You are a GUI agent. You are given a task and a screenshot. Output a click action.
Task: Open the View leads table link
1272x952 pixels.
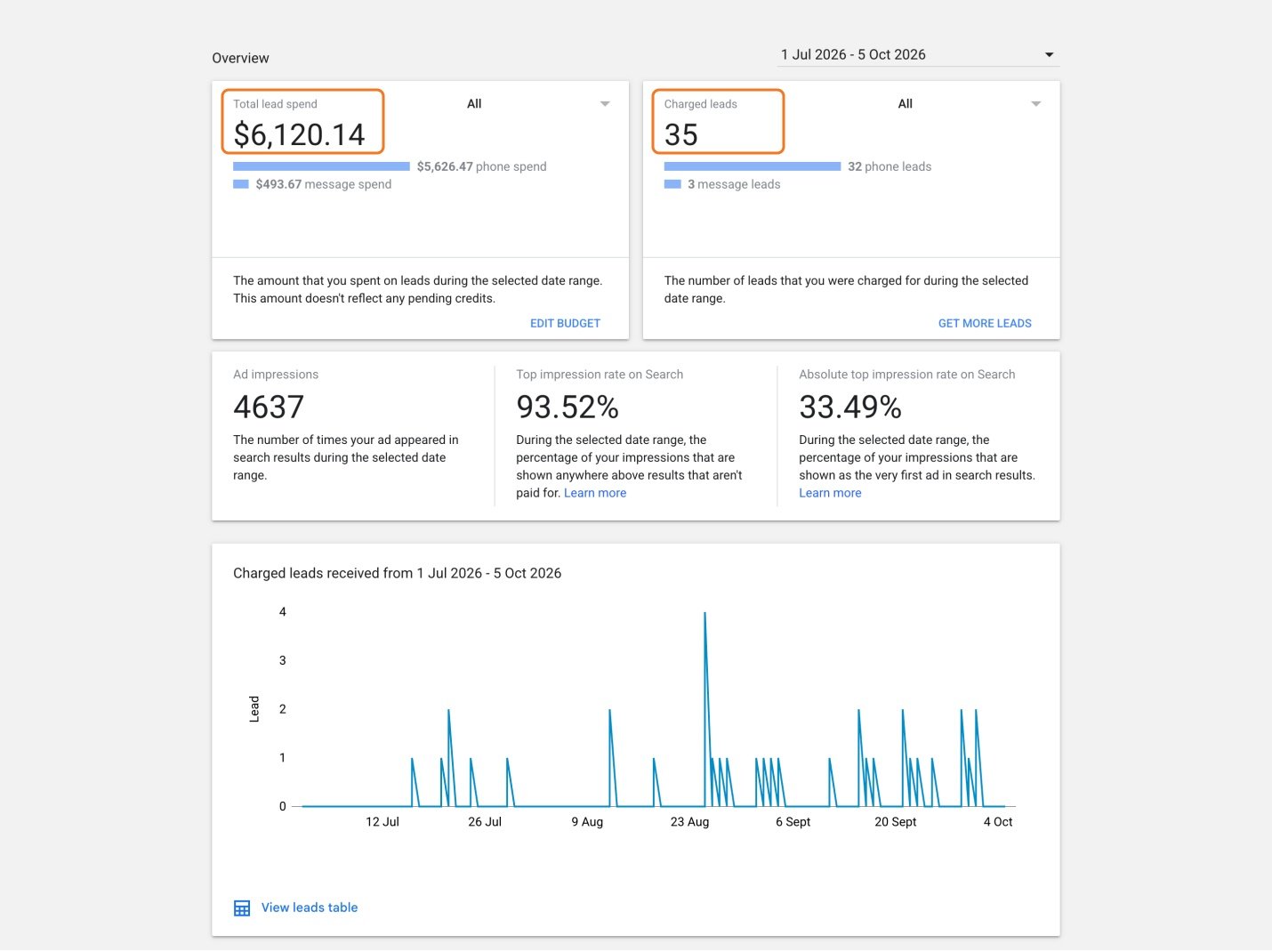(310, 908)
